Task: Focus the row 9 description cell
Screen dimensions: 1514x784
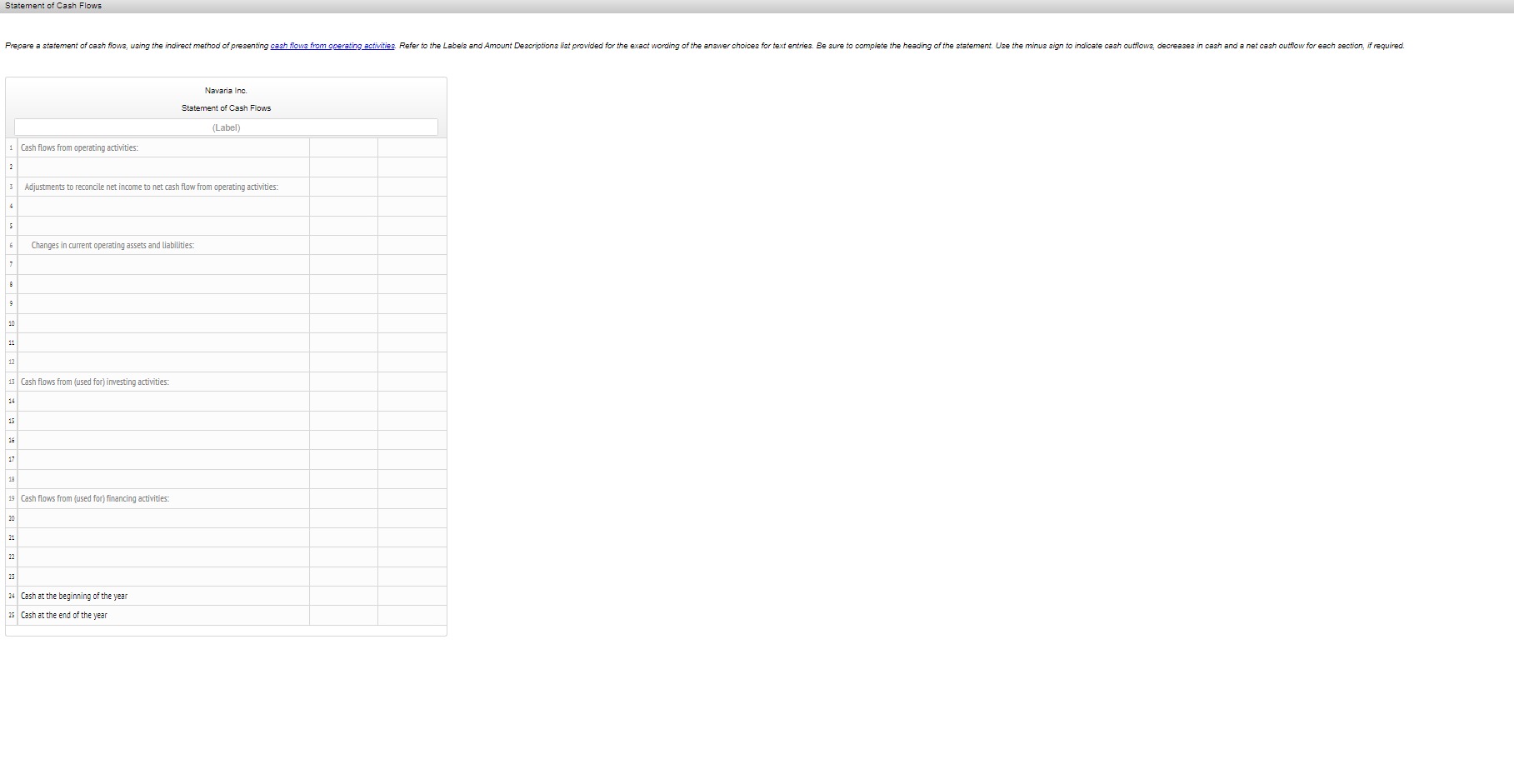Action: [x=163, y=303]
